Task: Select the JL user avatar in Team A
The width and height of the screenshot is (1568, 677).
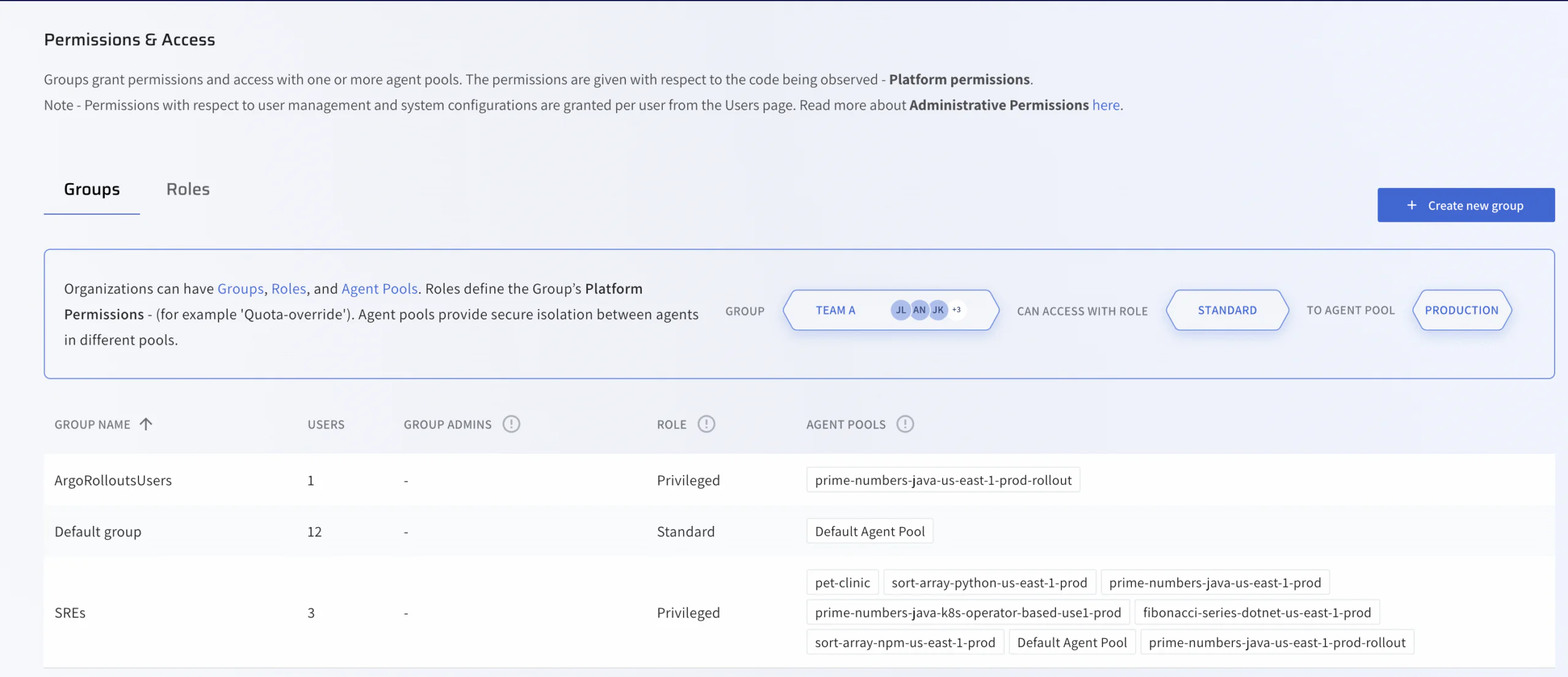Action: pyautogui.click(x=900, y=310)
